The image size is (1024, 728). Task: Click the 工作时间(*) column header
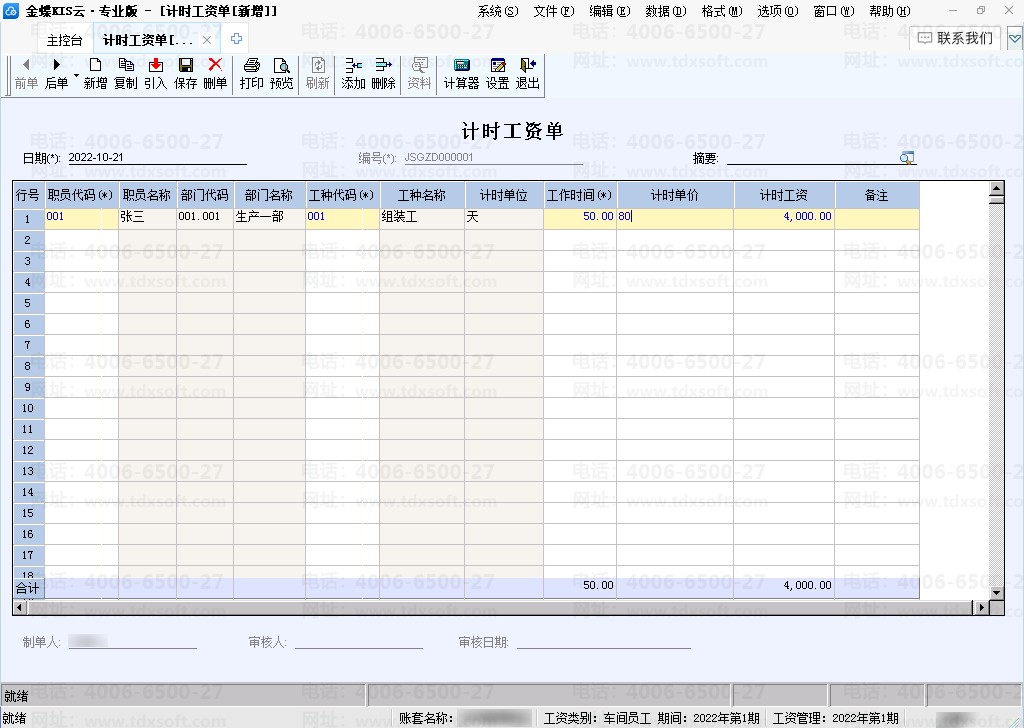(579, 195)
